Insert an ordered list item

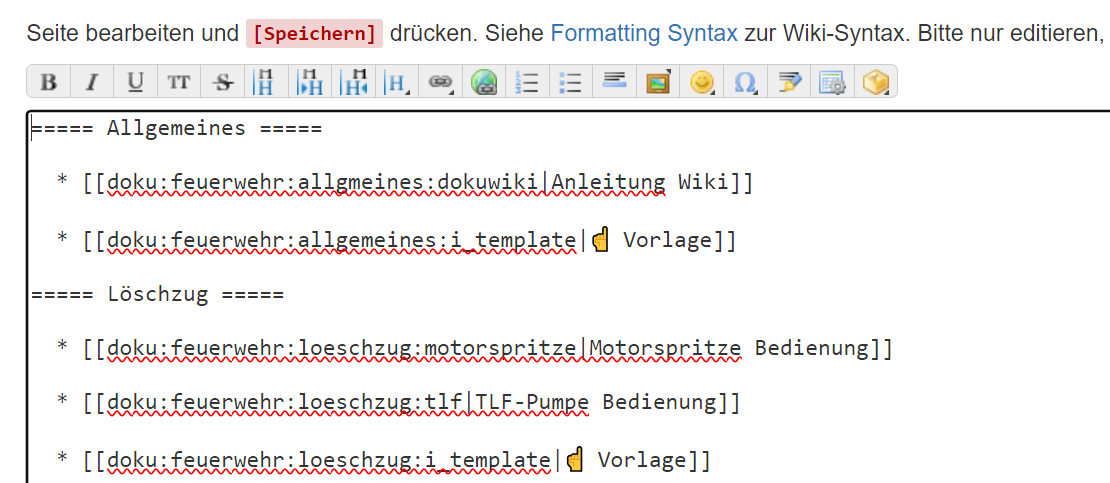[527, 82]
